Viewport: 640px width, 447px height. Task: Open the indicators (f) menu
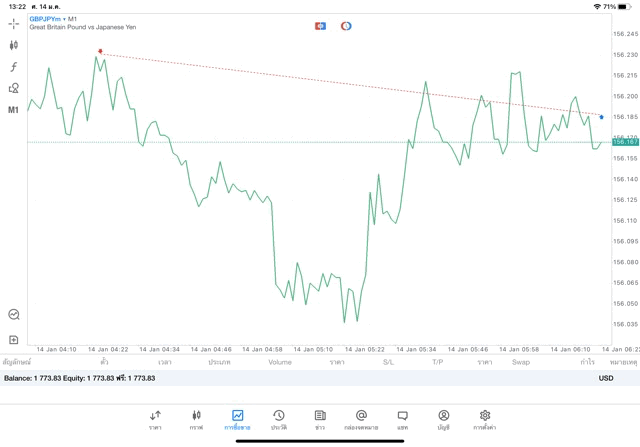pyautogui.click(x=14, y=67)
